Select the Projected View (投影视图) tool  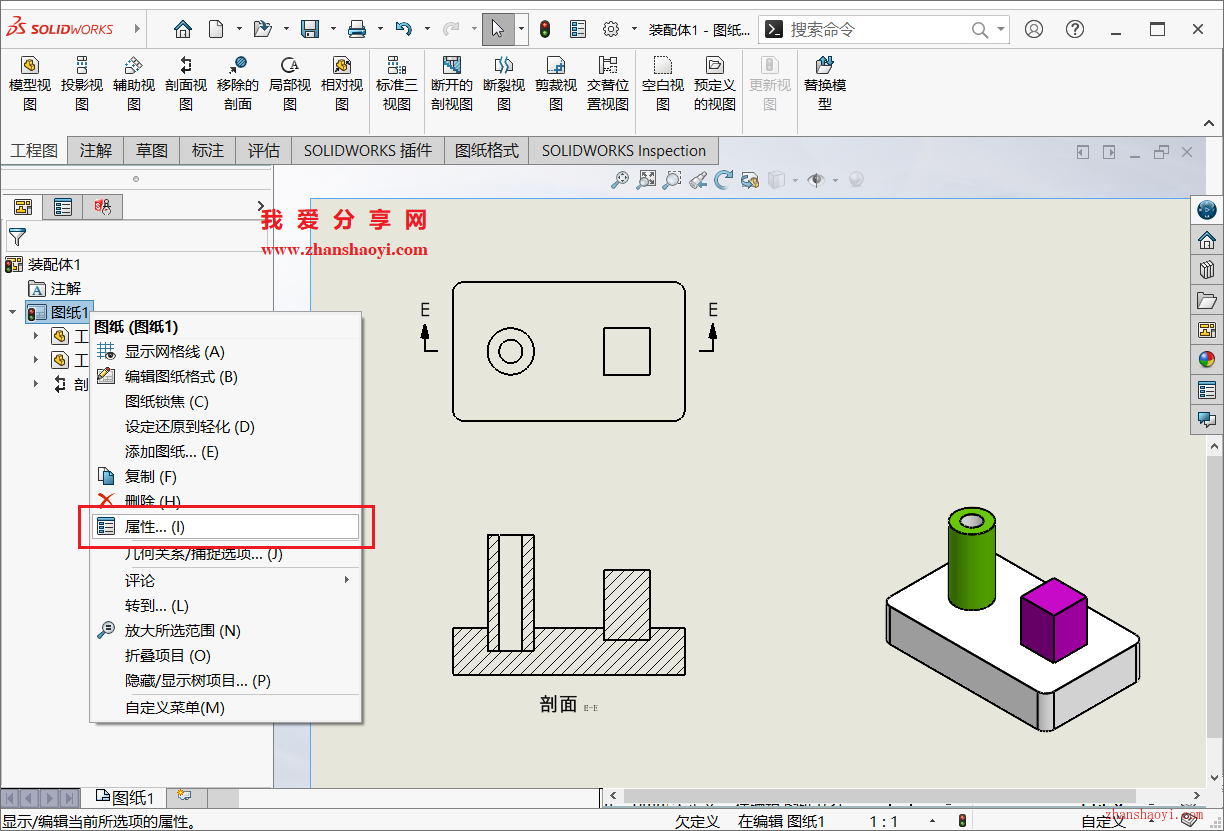point(82,83)
